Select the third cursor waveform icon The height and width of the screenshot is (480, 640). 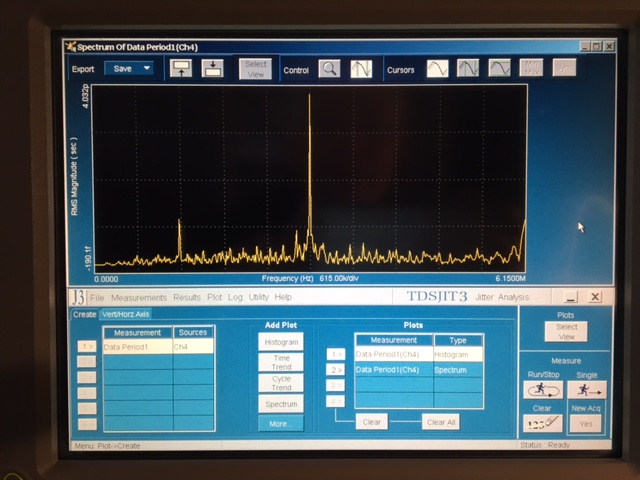pos(500,68)
